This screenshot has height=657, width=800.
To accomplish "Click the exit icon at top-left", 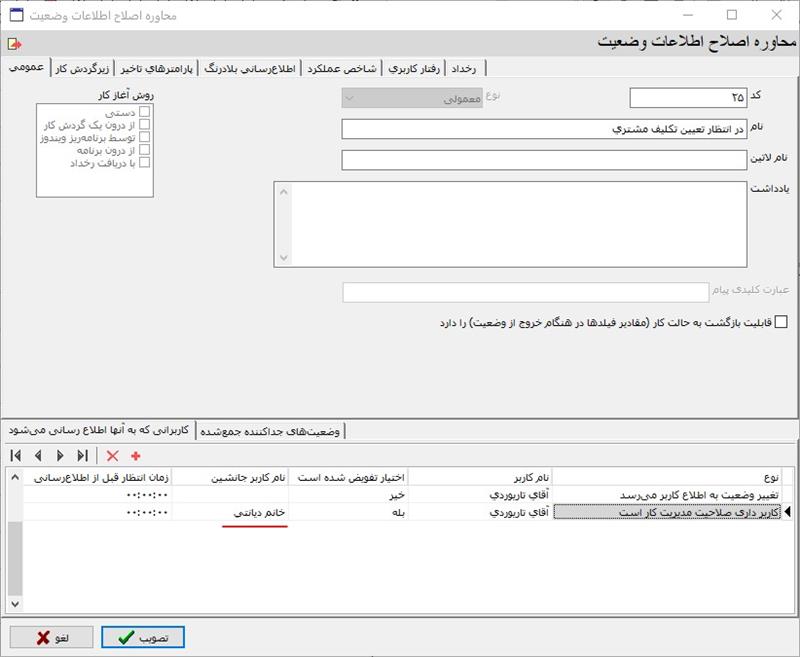I will [x=13, y=44].
